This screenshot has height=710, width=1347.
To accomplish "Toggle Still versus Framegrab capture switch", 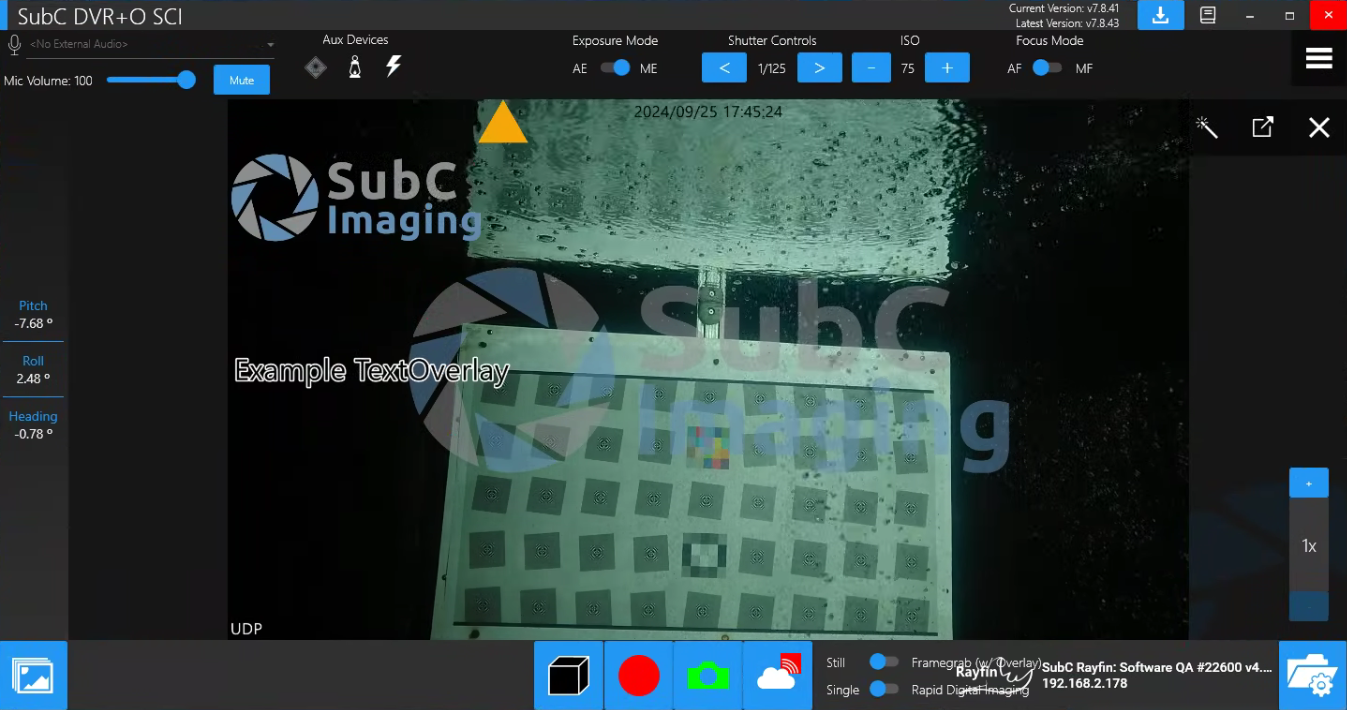I will click(883, 662).
